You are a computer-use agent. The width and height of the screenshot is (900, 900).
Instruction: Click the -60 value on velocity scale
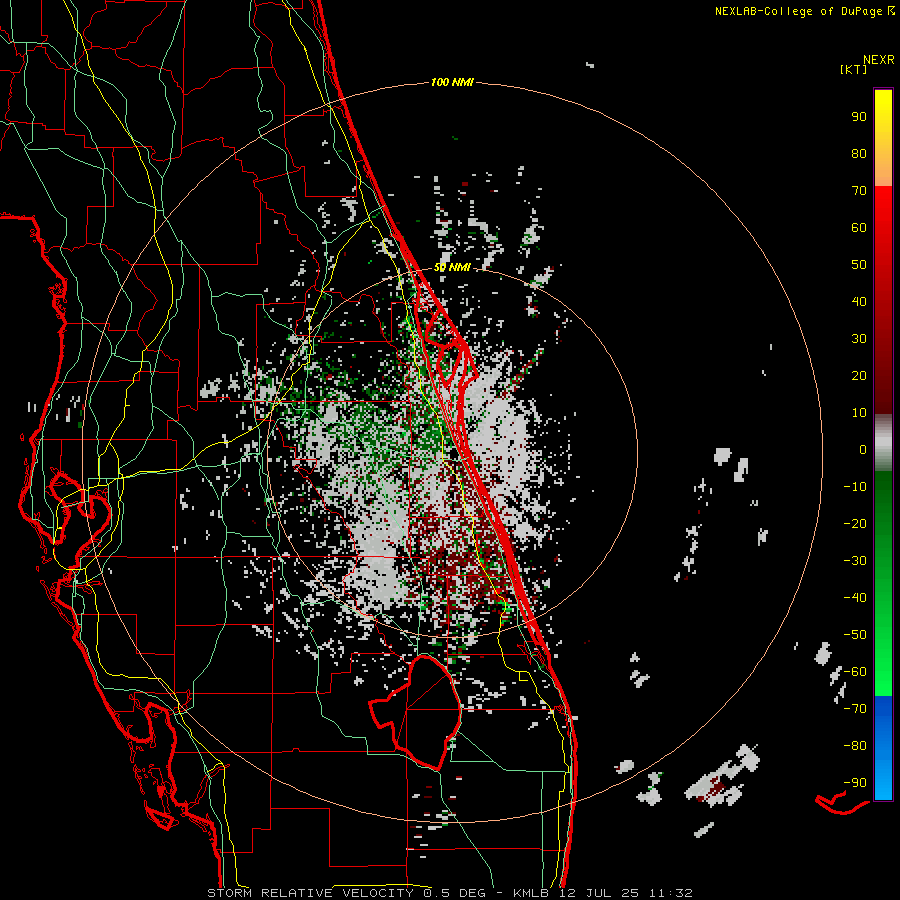pos(855,672)
